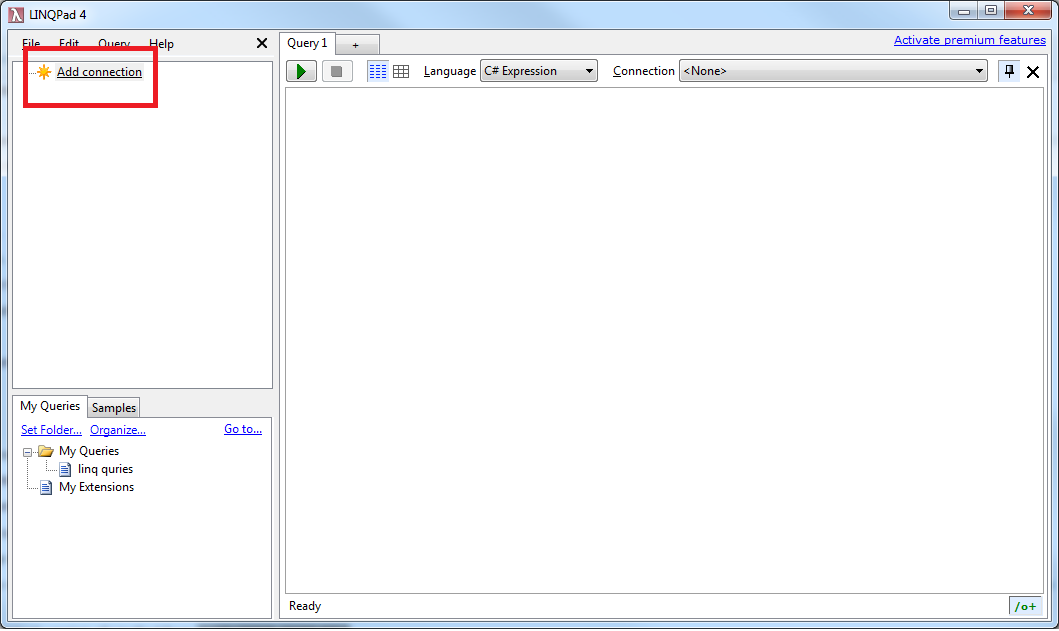Click the /o+ status bar indicator
Screen dimensions: 1059x631
[x=1025, y=606]
